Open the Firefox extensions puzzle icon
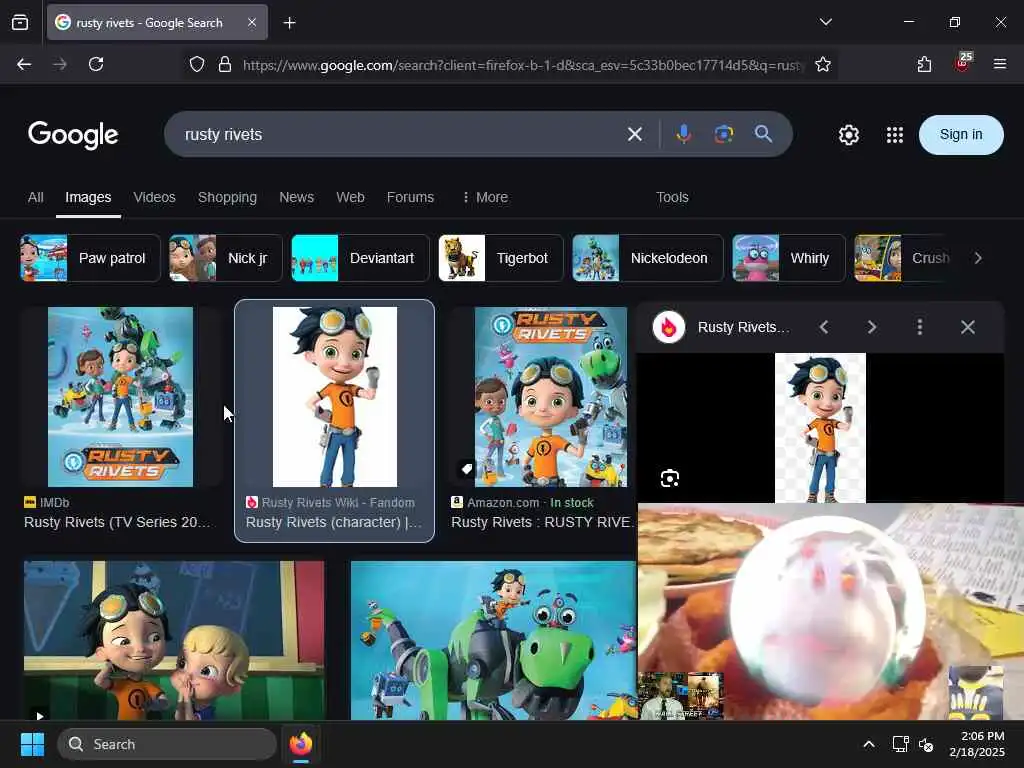The width and height of the screenshot is (1024, 768). click(924, 64)
